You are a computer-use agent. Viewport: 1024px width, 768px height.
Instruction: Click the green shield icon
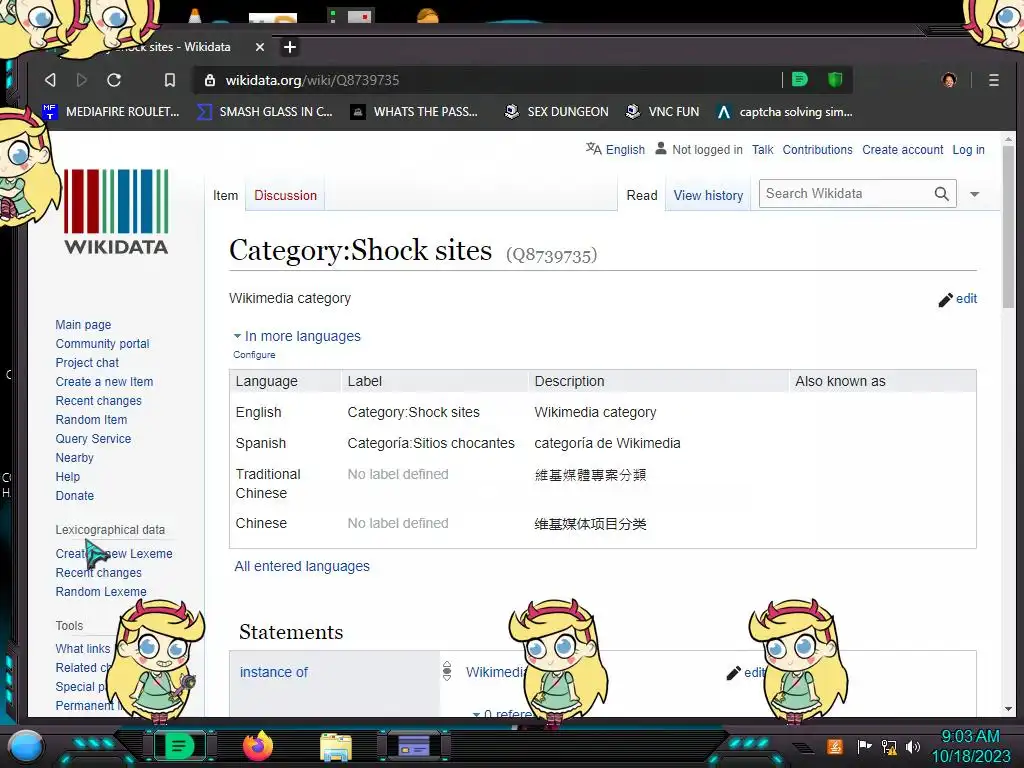point(835,80)
